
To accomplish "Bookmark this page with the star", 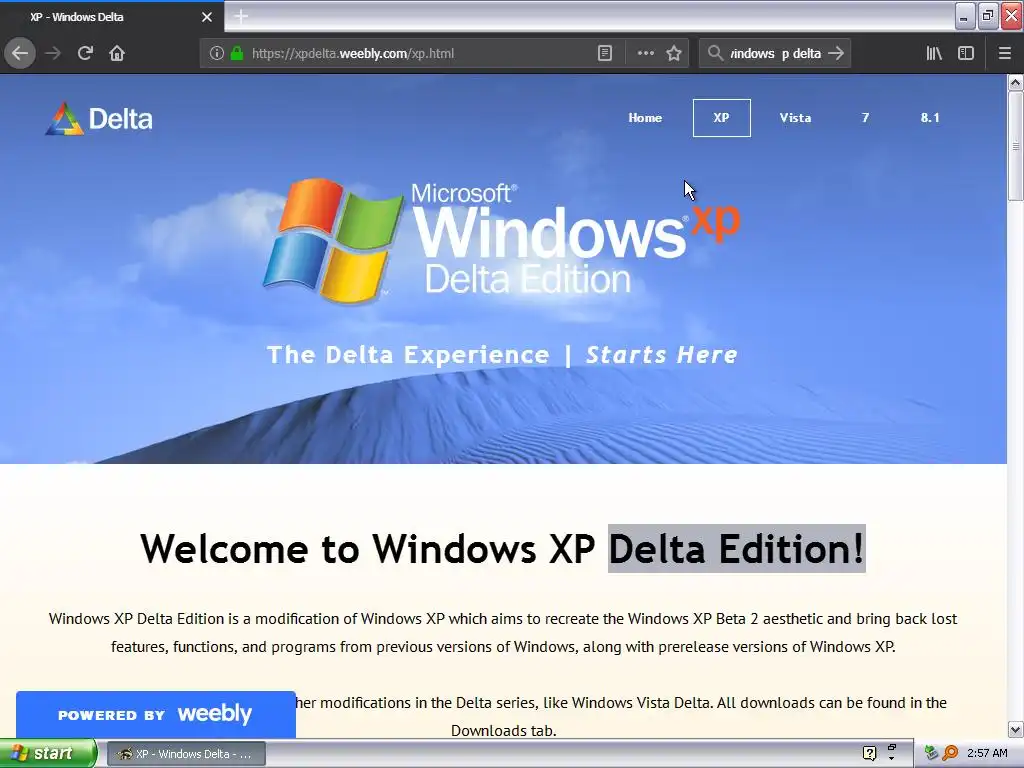I will click(674, 53).
